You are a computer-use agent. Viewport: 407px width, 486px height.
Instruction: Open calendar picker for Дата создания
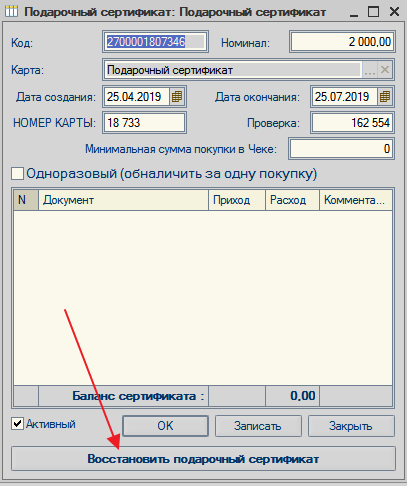coord(177,97)
